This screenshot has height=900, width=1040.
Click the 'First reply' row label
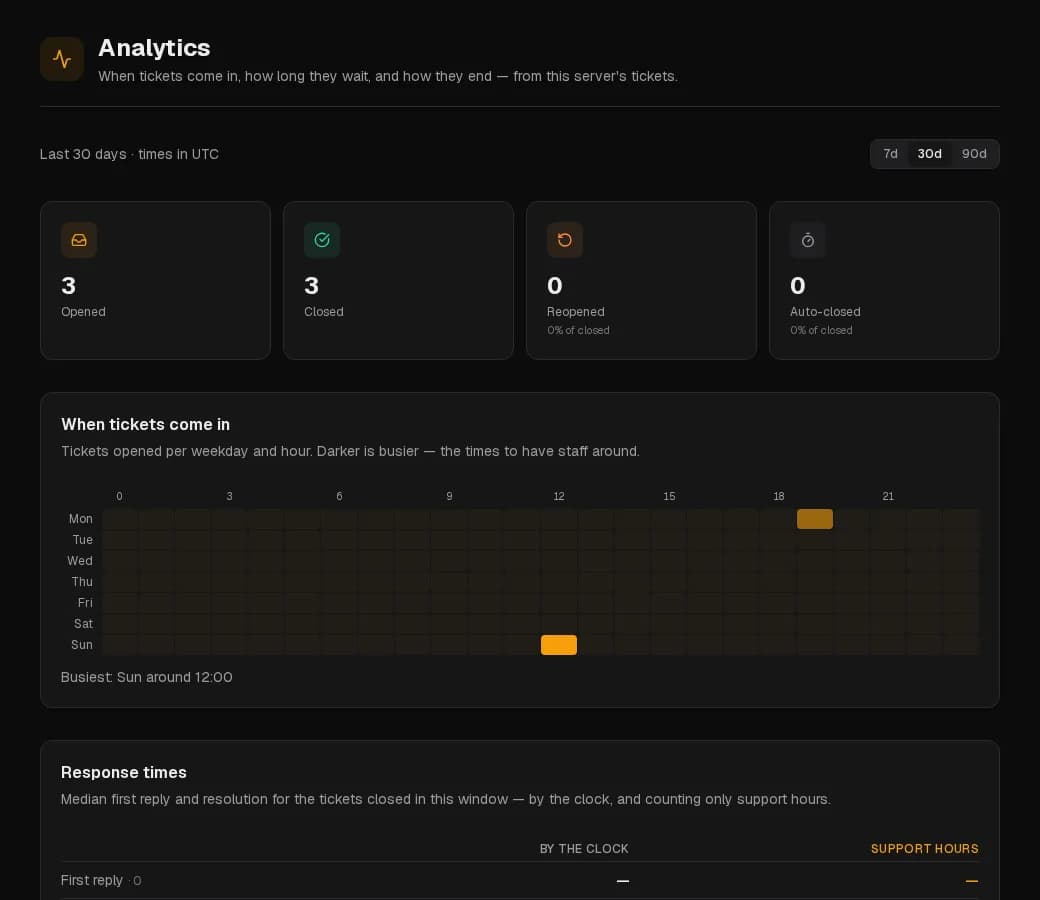(x=92, y=880)
